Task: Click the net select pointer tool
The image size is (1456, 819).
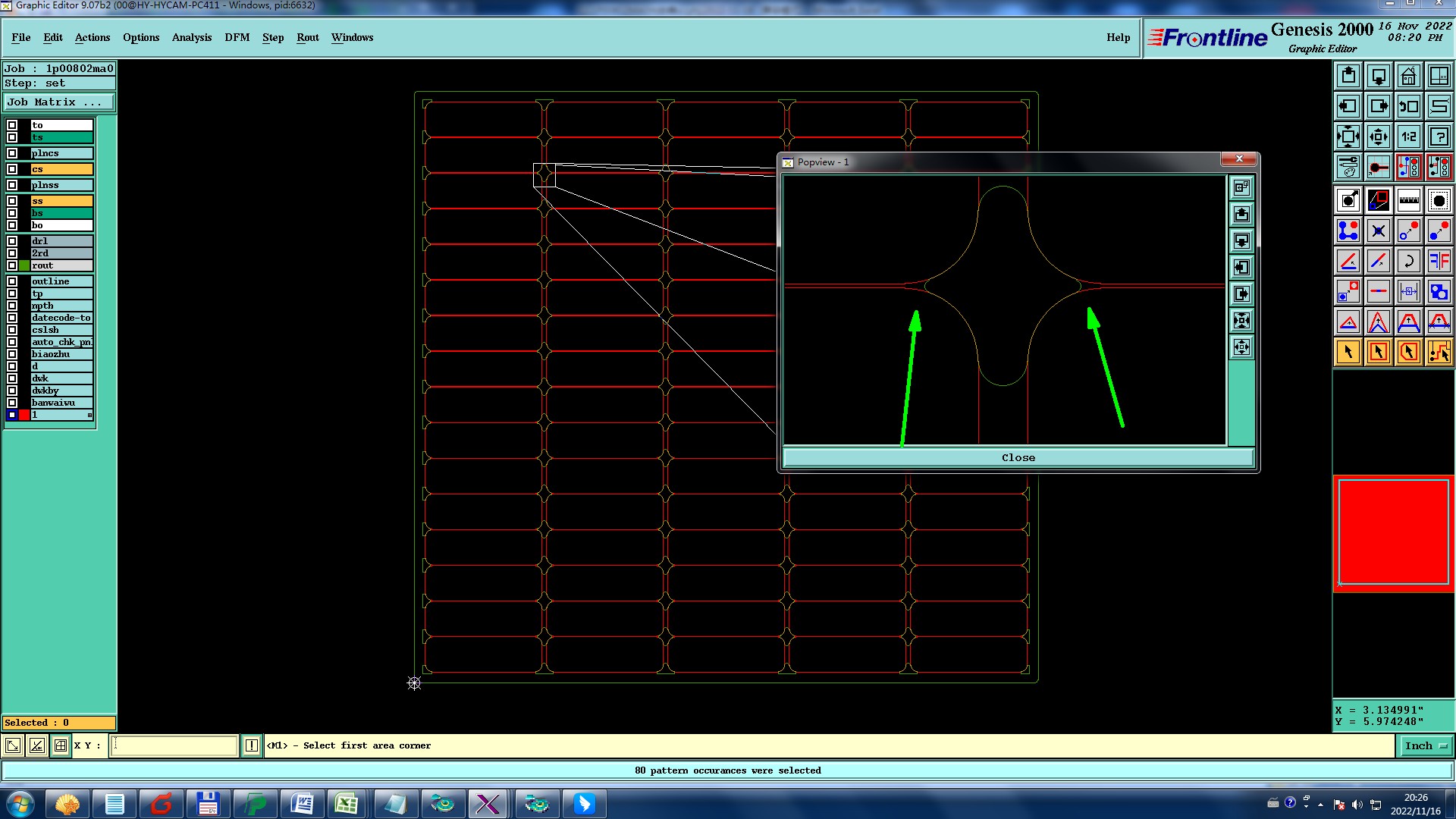Action: tap(1439, 352)
